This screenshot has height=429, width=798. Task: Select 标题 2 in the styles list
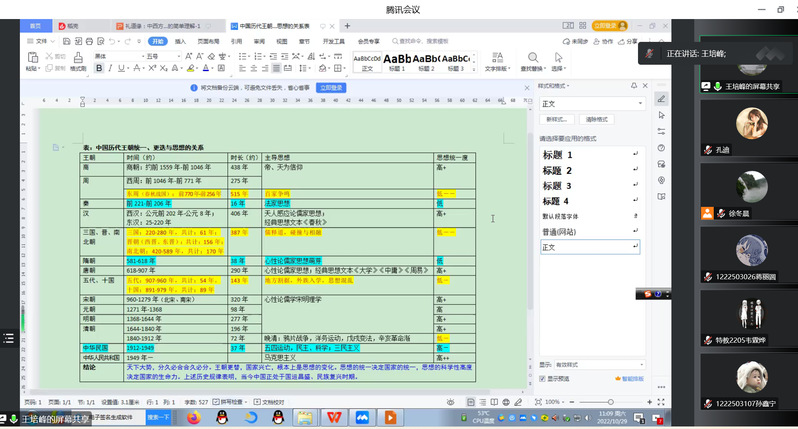tap(558, 170)
